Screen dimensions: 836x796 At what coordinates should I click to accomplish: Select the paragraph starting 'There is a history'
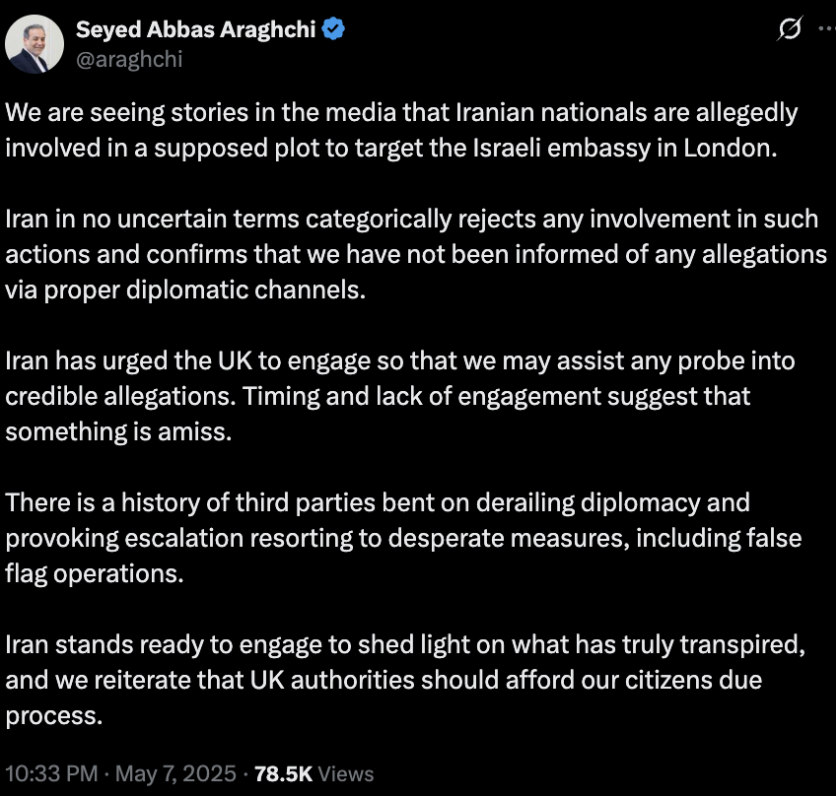coord(404,538)
